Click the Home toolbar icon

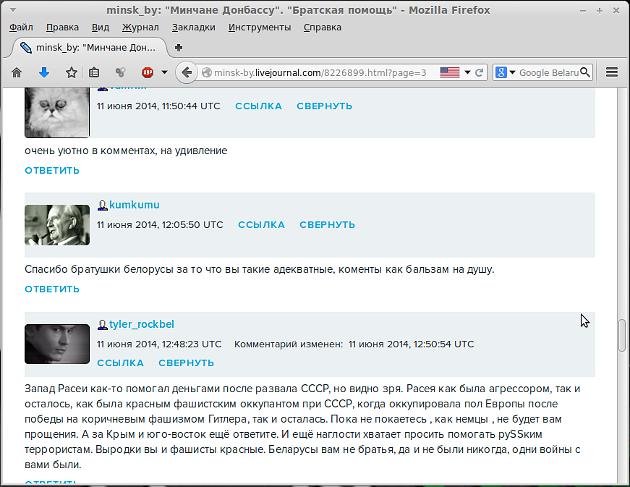pos(16,72)
